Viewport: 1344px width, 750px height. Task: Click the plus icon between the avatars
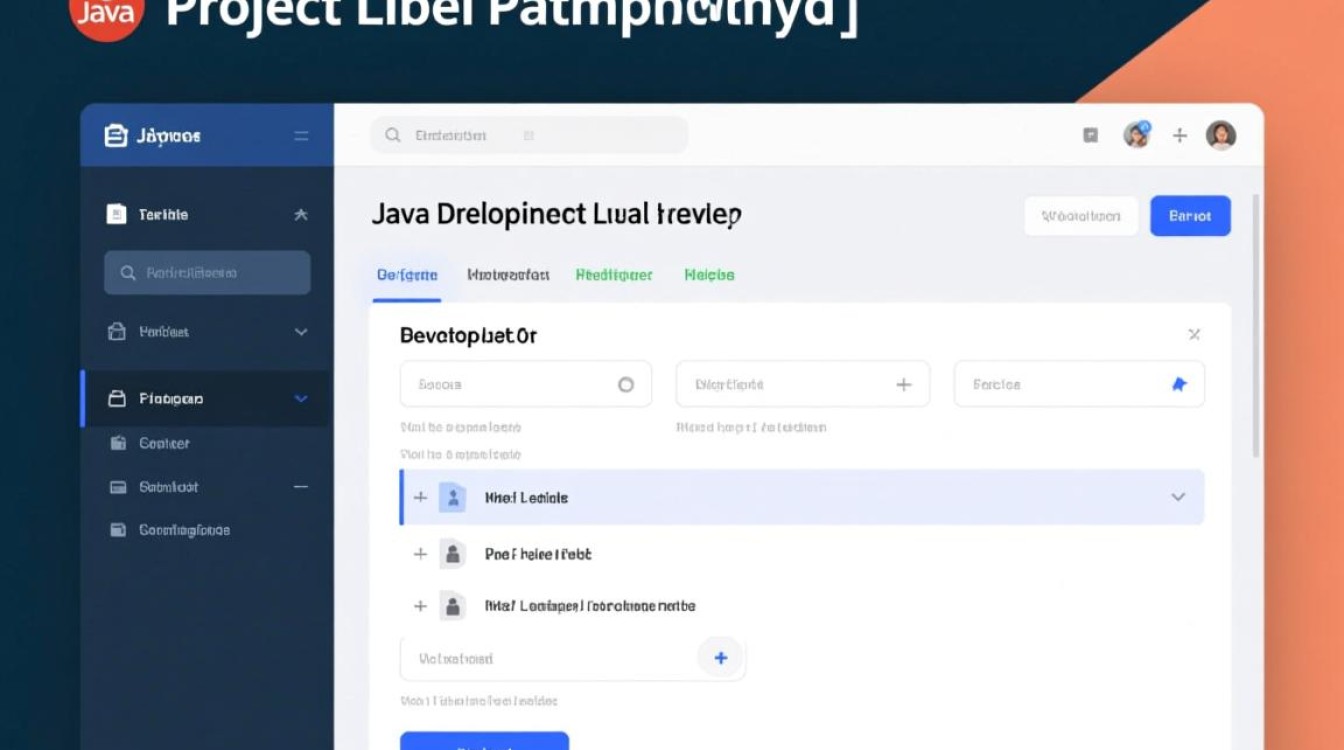(1180, 135)
